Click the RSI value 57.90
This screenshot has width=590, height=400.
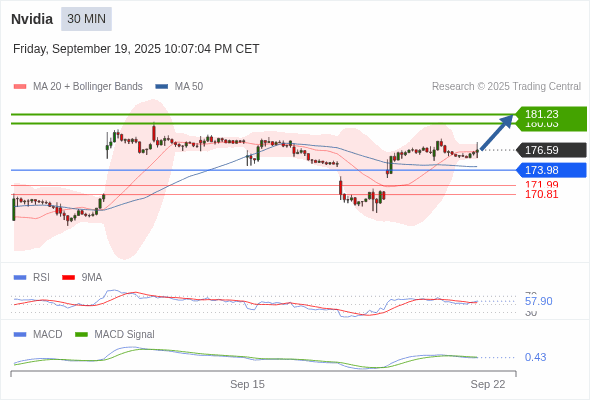[x=538, y=301]
